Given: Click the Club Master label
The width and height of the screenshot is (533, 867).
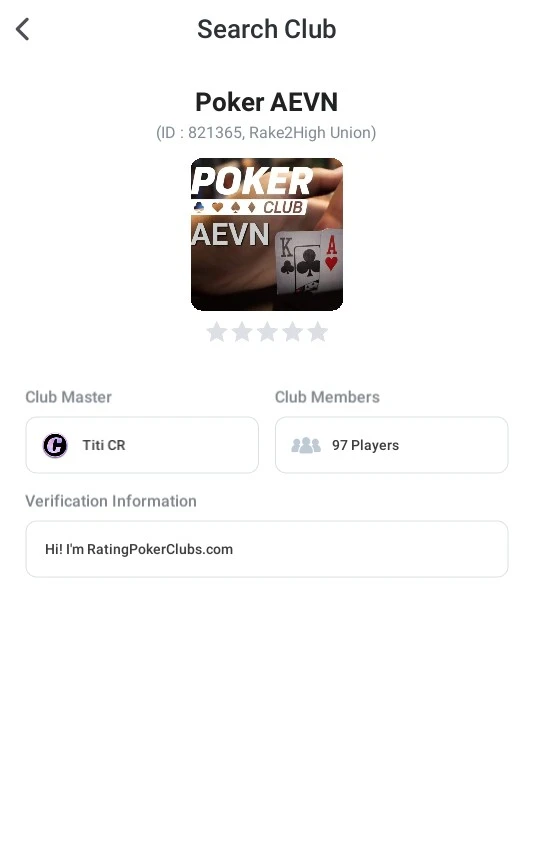Looking at the screenshot, I should pos(69,397).
